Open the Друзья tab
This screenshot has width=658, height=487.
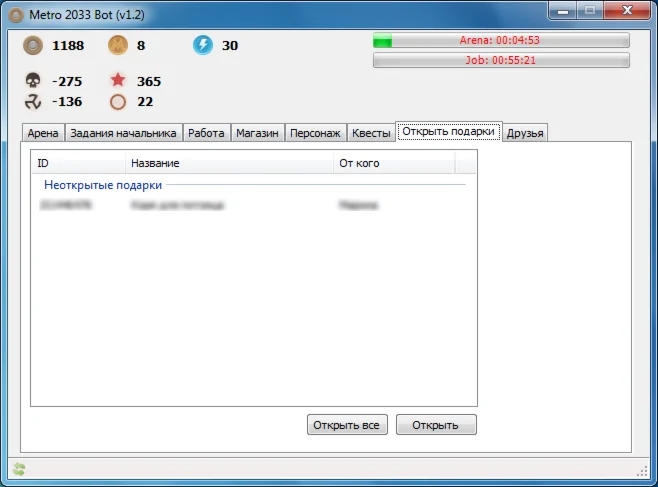[x=525, y=133]
